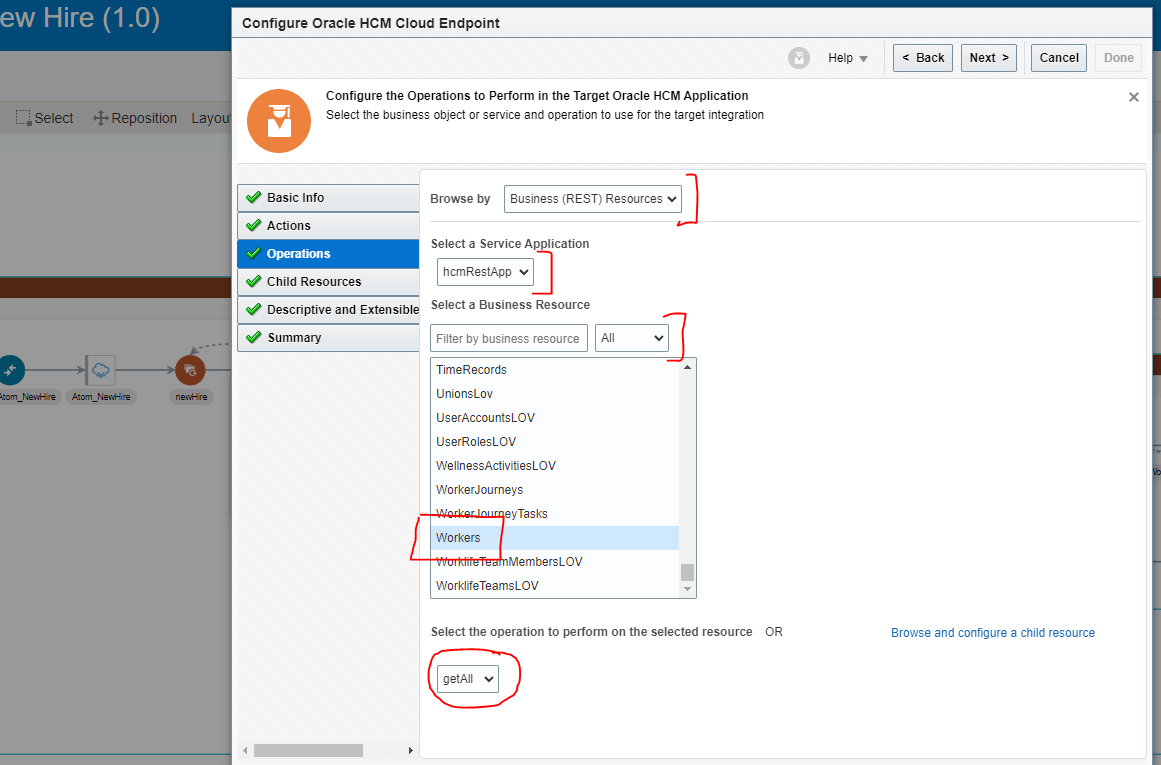Cancel the endpoint configuration
This screenshot has width=1161, height=765.
[x=1059, y=58]
